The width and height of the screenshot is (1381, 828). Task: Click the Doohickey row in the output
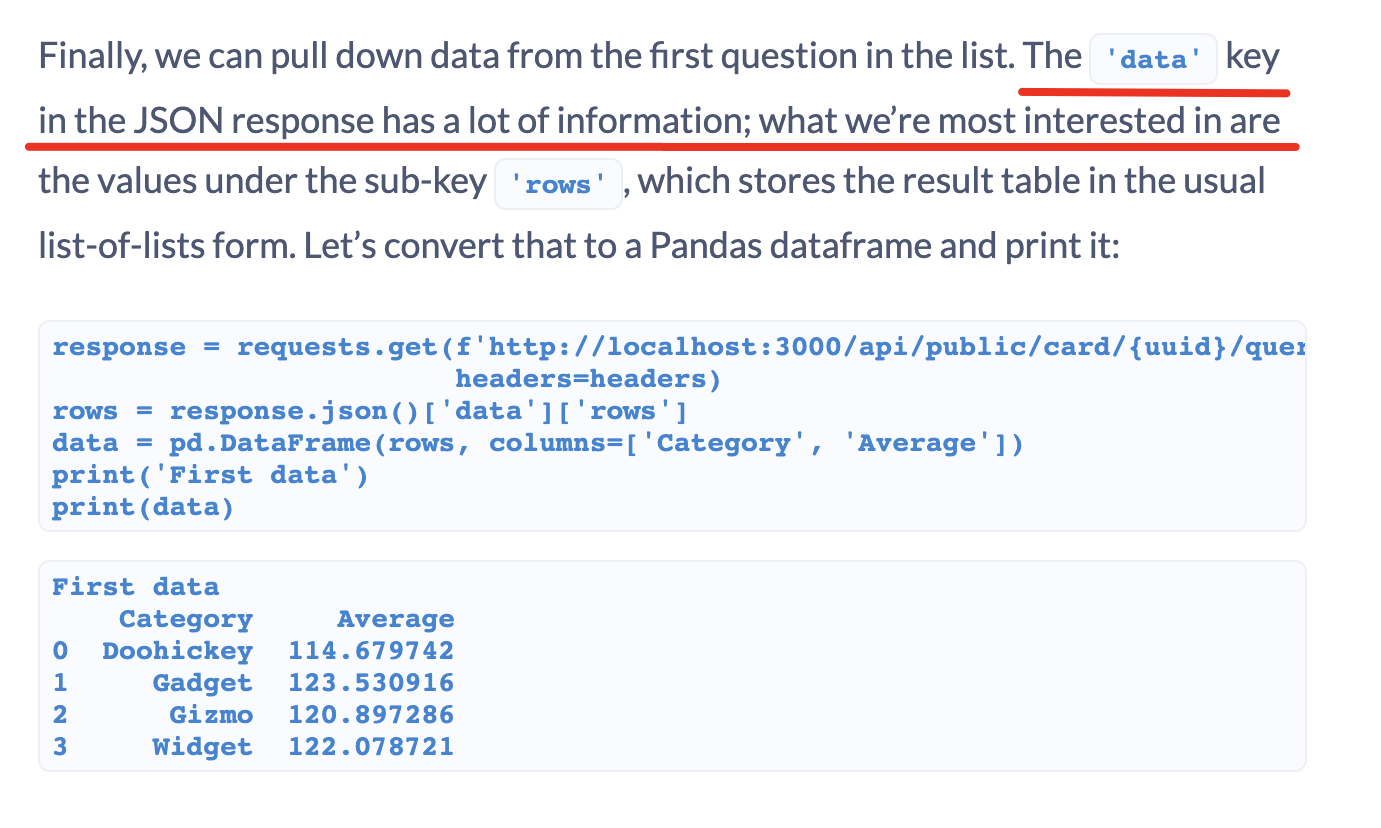point(253,651)
